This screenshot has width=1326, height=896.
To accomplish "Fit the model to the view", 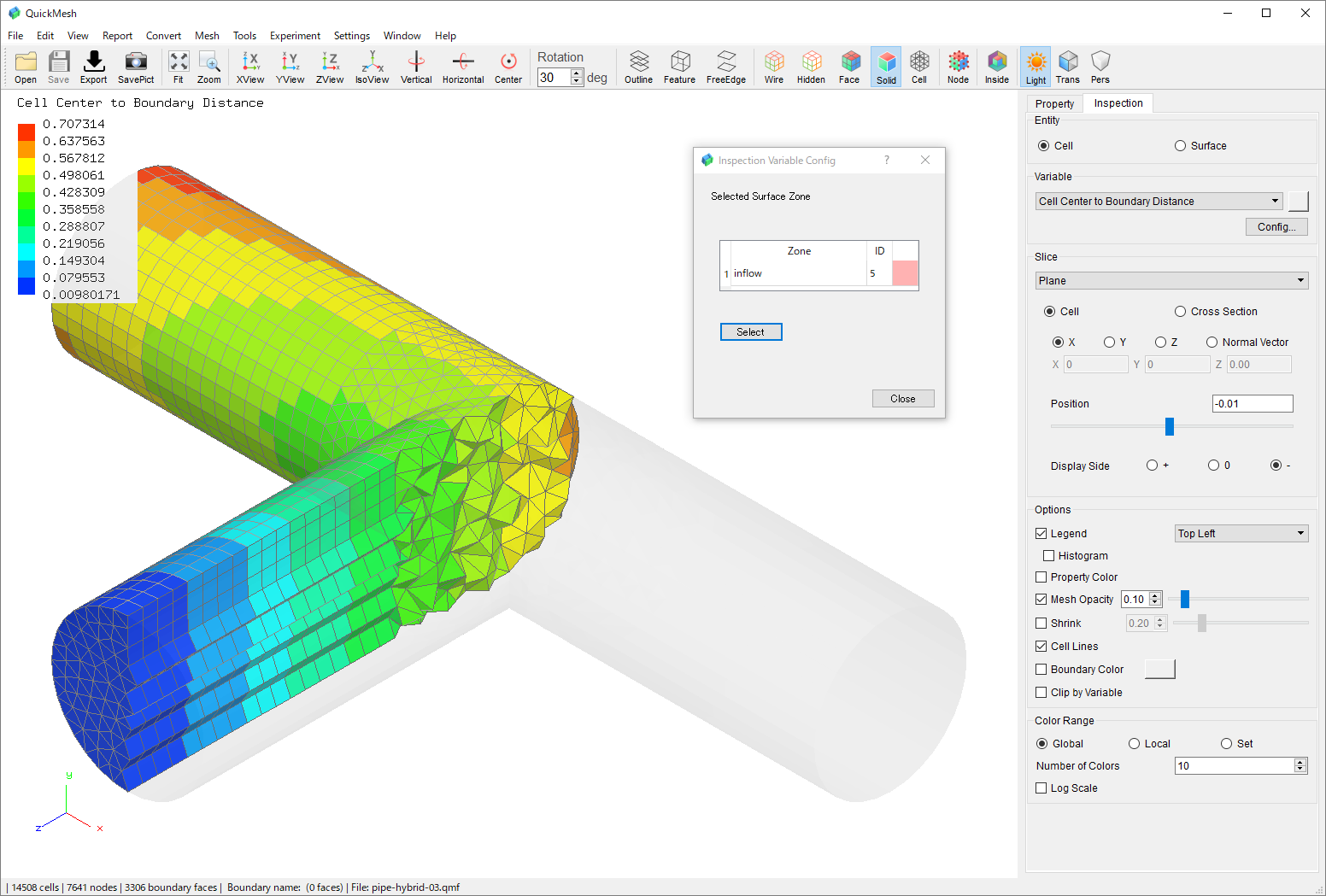I will click(178, 67).
